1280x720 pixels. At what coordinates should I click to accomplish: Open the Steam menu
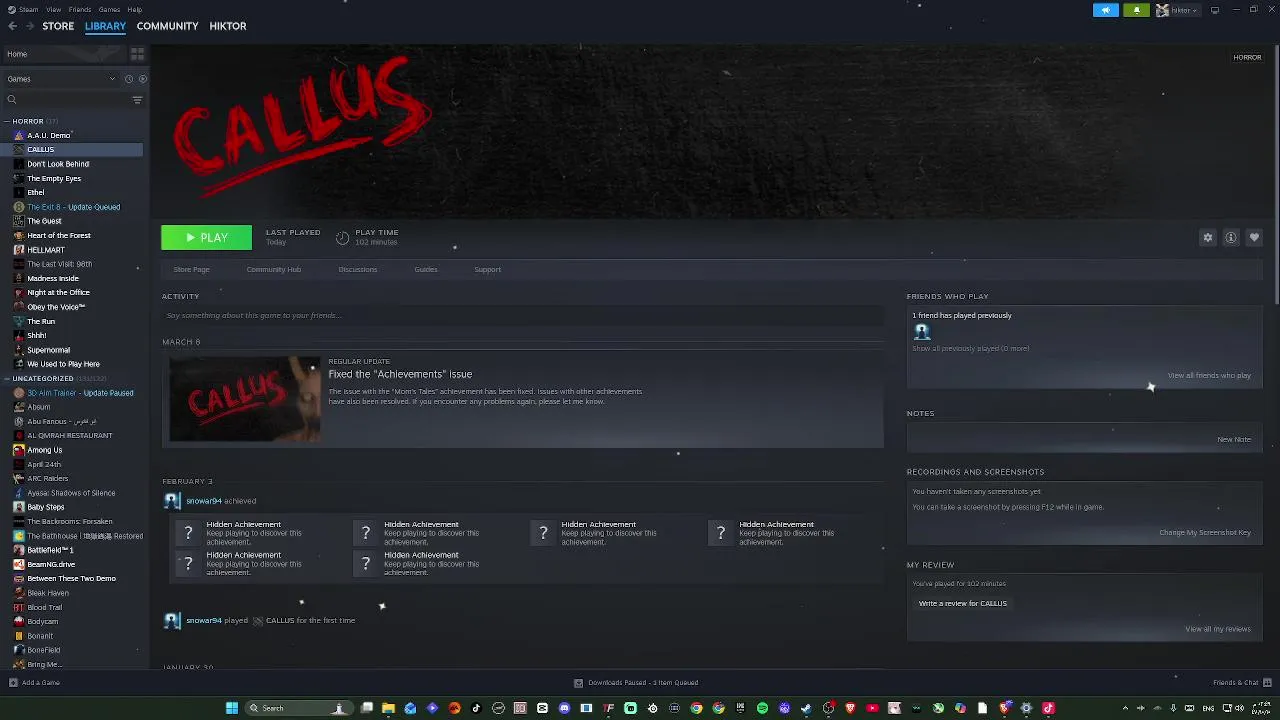[28, 10]
